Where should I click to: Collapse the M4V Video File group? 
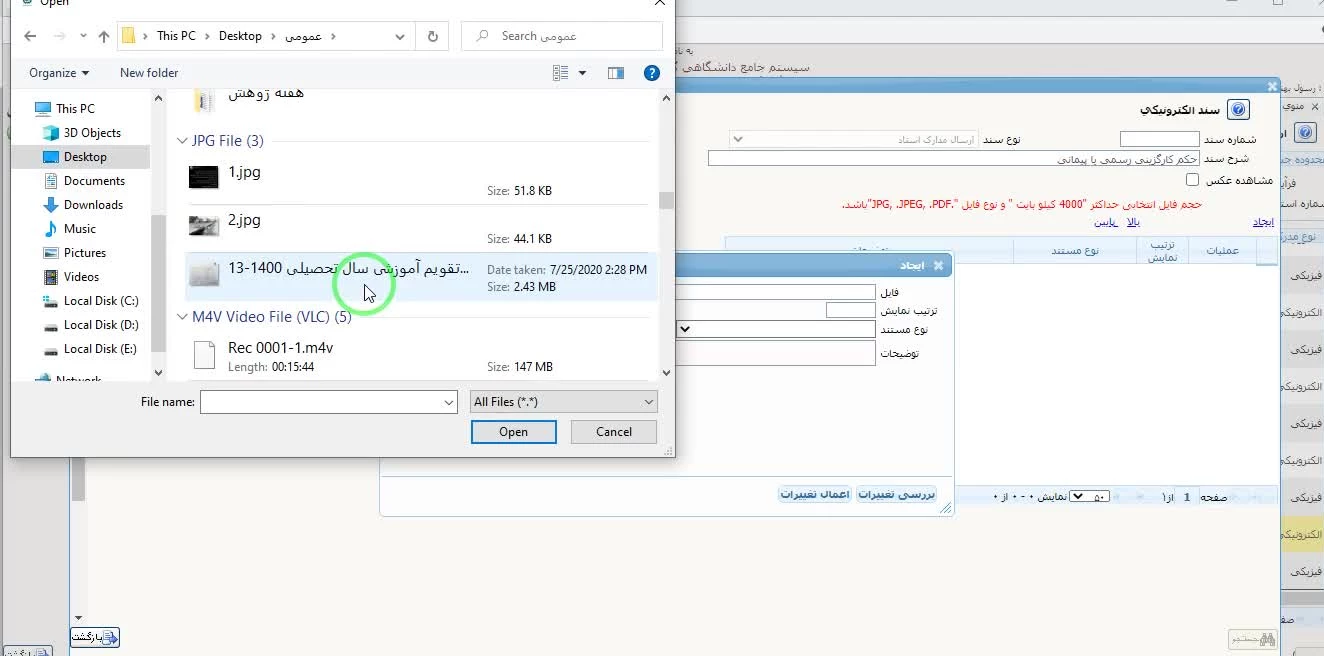point(182,317)
